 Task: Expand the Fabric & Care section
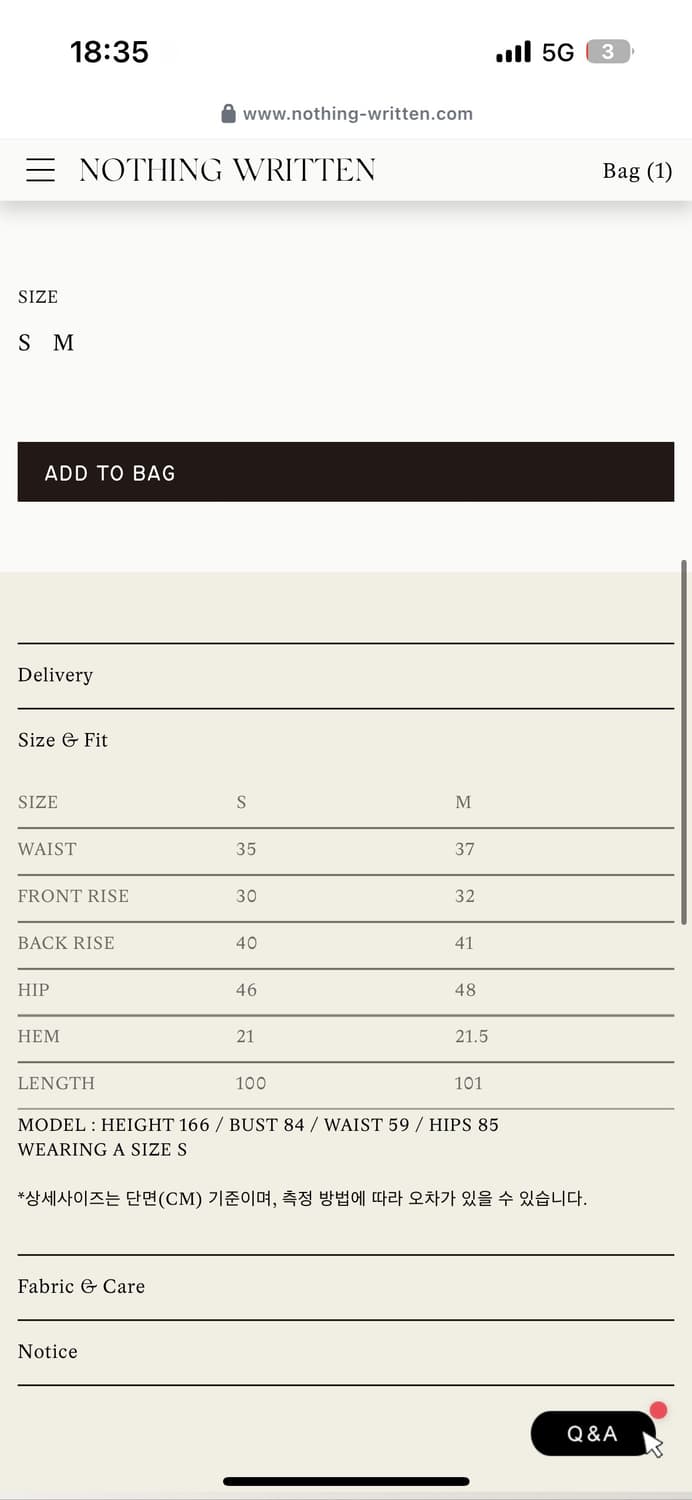[346, 1287]
